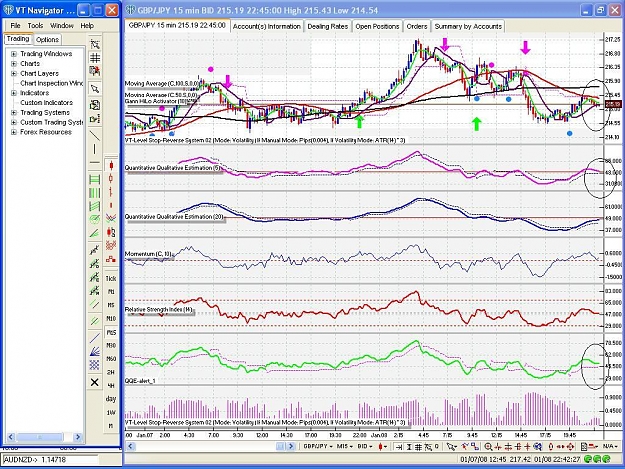Switch chart to 2H timeframe

click(111, 372)
